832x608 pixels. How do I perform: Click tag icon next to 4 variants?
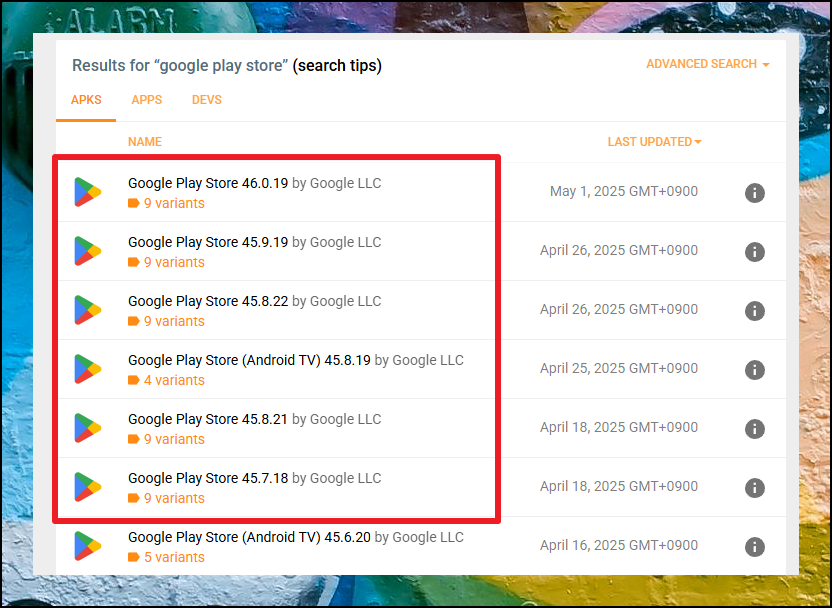coord(134,380)
